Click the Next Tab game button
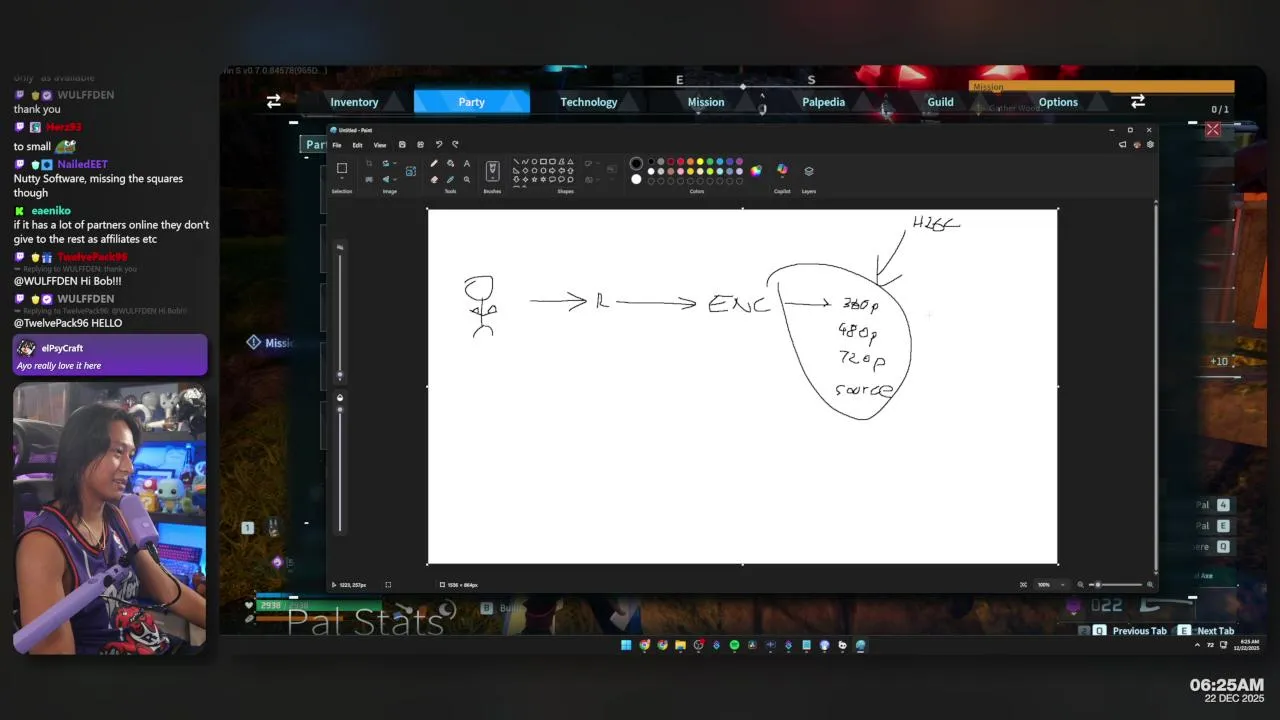The image size is (1280, 720). [1207, 631]
